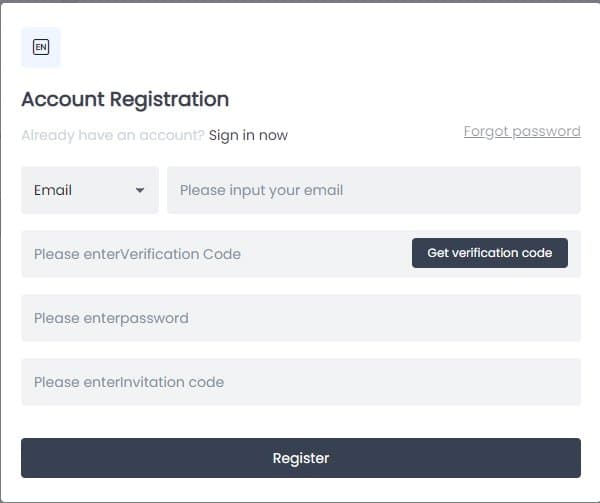The width and height of the screenshot is (600, 503).
Task: Open the Email account type dropdown
Action: (89, 190)
